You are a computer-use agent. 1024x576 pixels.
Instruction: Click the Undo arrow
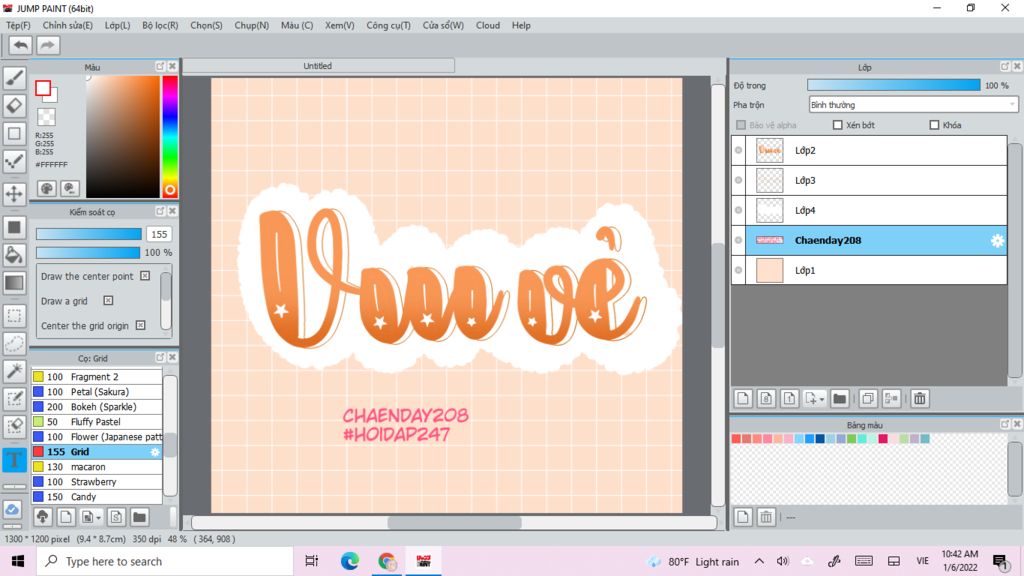[20, 45]
